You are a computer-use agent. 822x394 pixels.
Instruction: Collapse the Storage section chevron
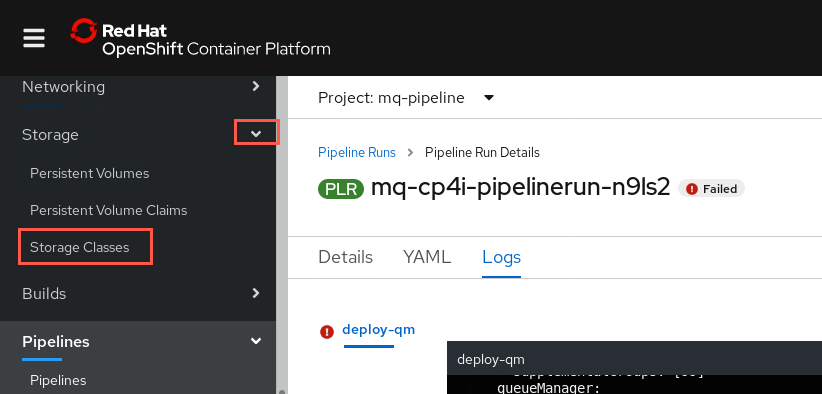[256, 134]
